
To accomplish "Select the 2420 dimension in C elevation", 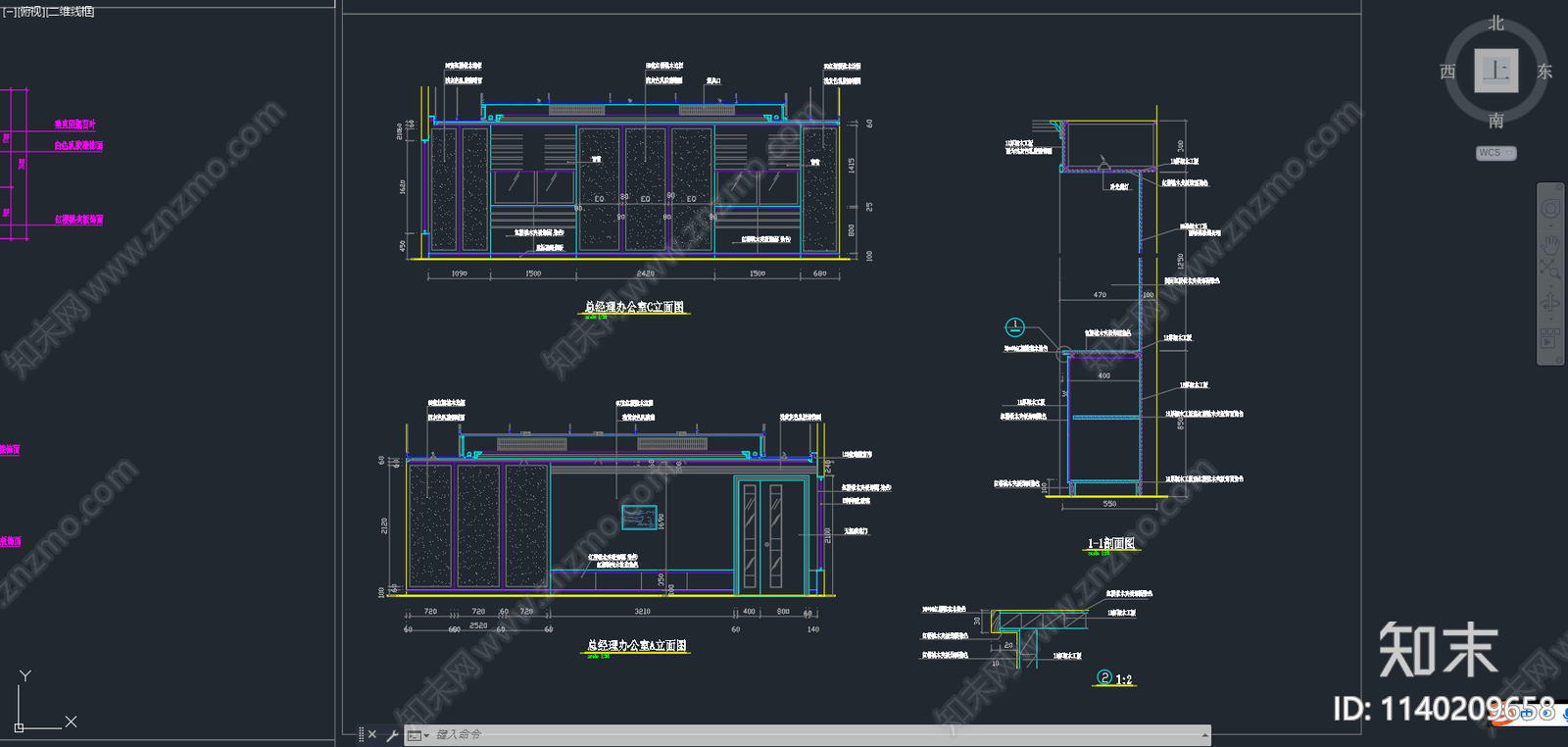I will 645,274.
